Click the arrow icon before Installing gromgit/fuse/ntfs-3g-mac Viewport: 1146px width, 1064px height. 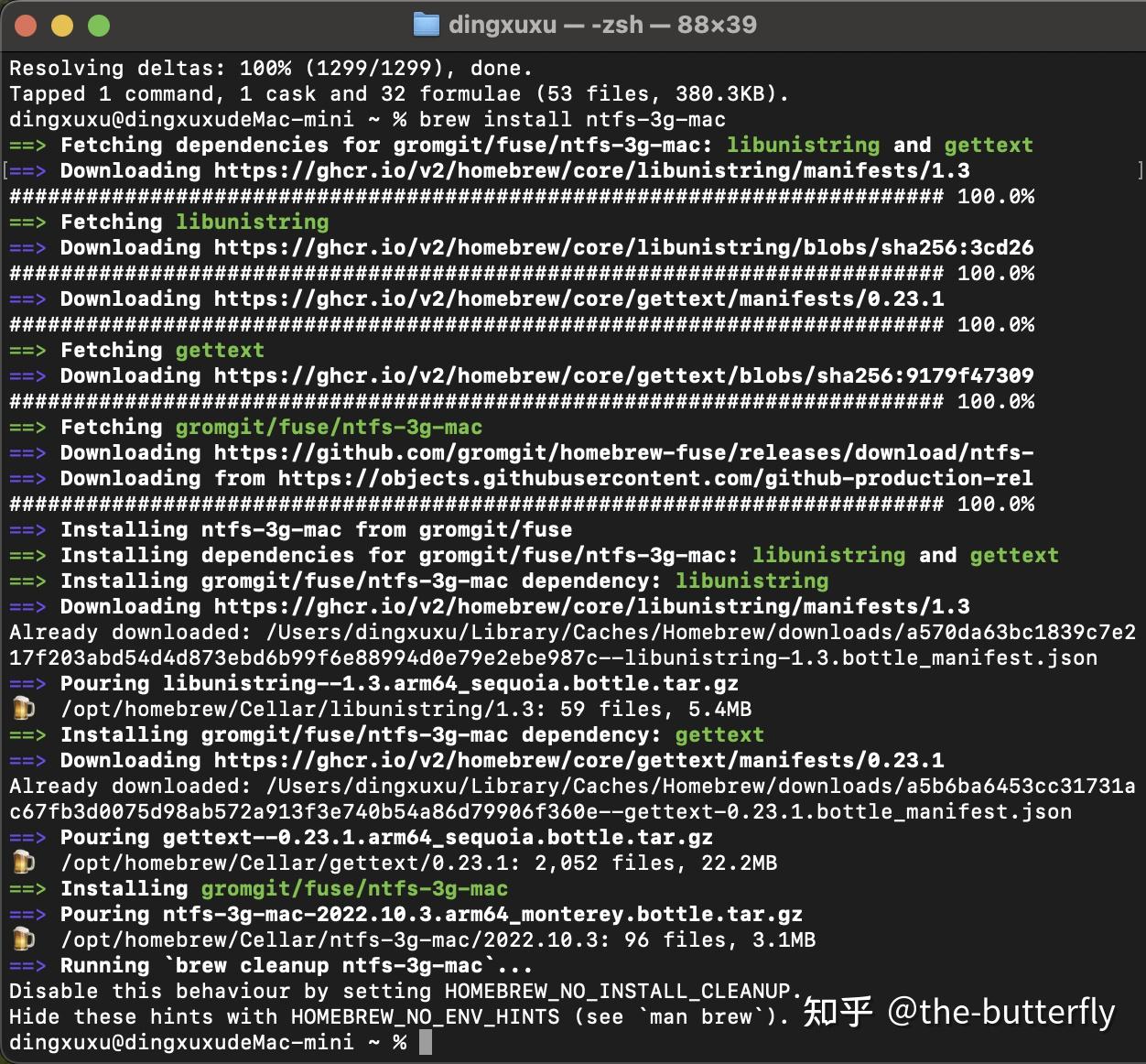tap(27, 888)
